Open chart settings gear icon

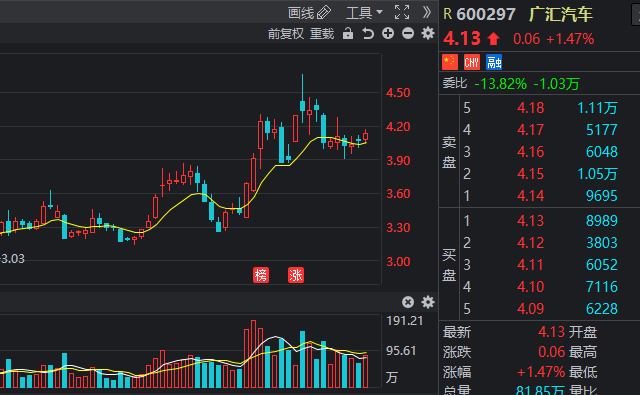click(x=428, y=33)
